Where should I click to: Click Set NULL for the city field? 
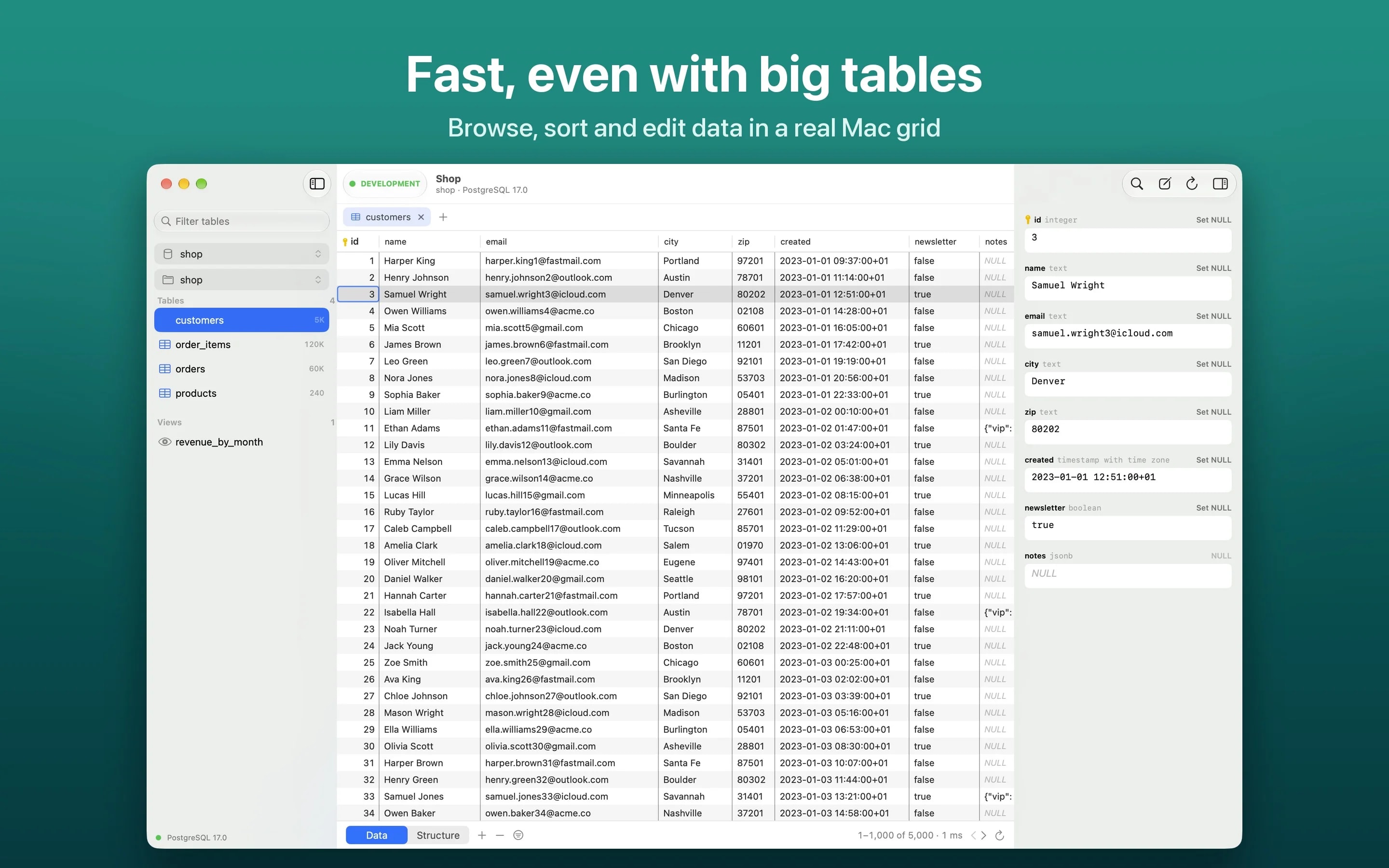(1213, 364)
